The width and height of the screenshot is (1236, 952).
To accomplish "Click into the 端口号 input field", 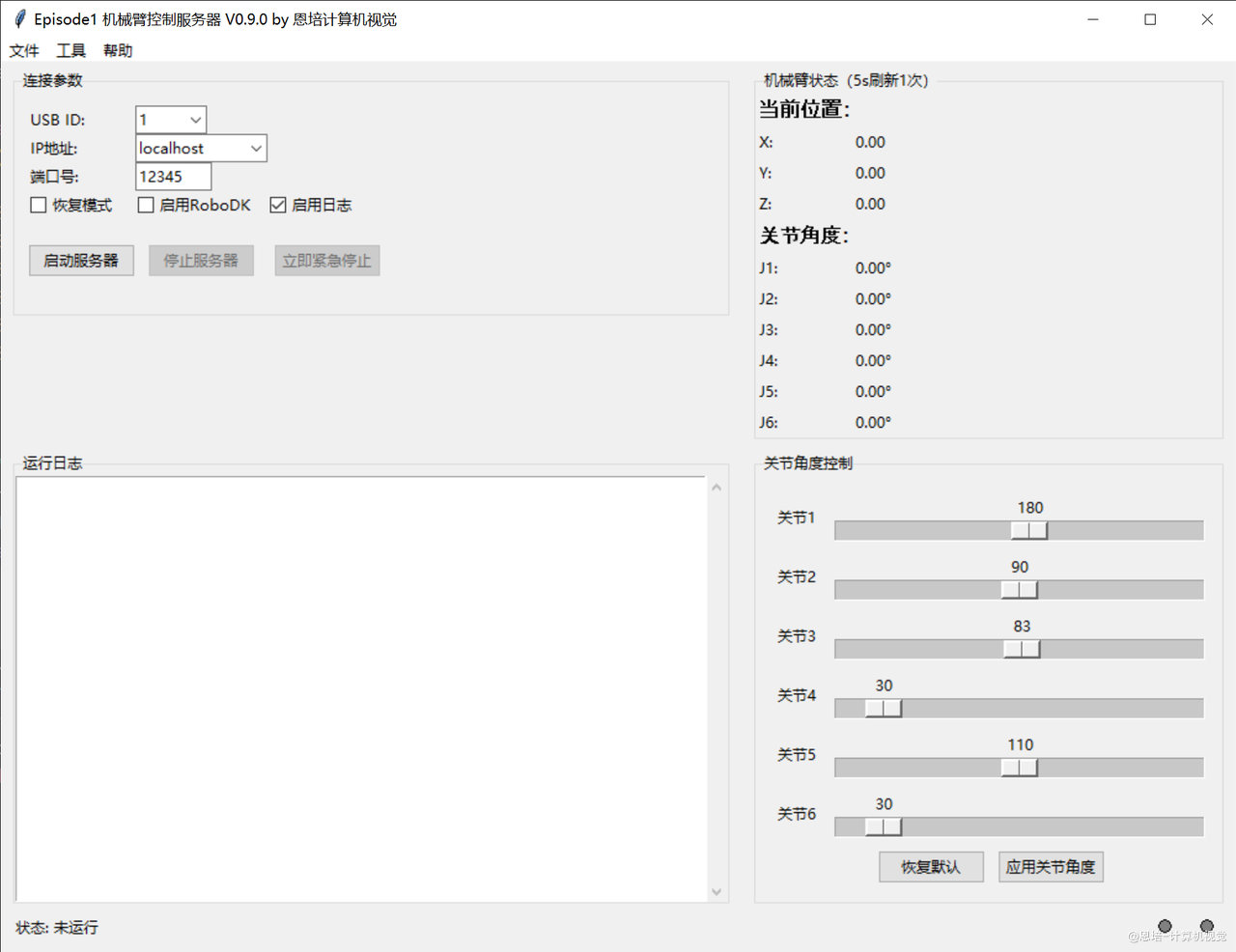I will click(x=173, y=177).
